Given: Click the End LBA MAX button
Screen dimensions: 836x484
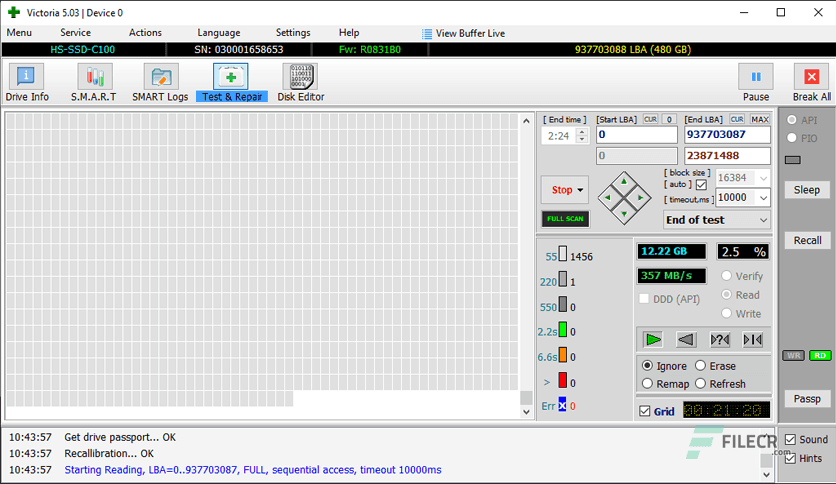Looking at the screenshot, I should [x=760, y=119].
